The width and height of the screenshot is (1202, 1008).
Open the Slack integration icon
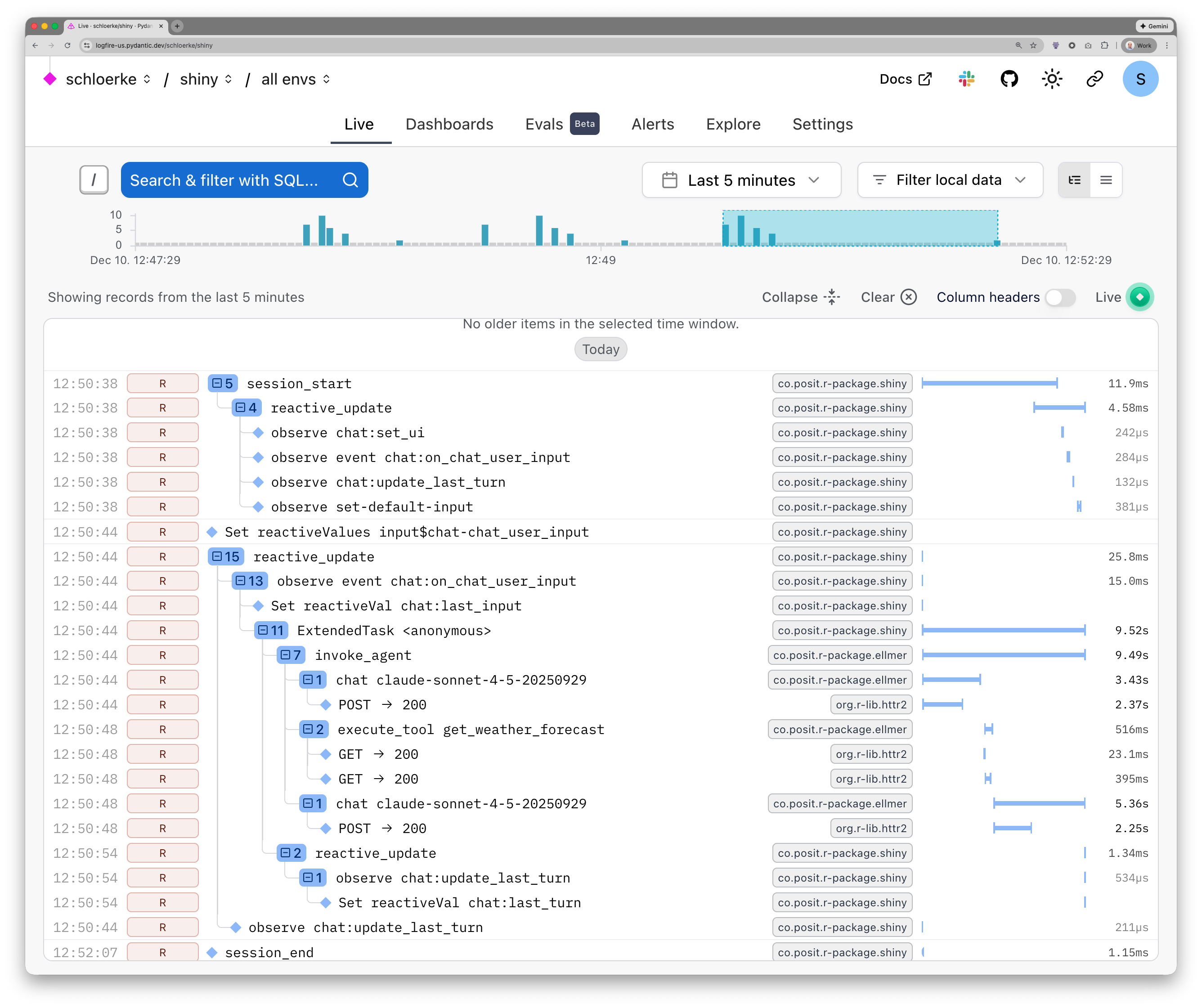[966, 79]
